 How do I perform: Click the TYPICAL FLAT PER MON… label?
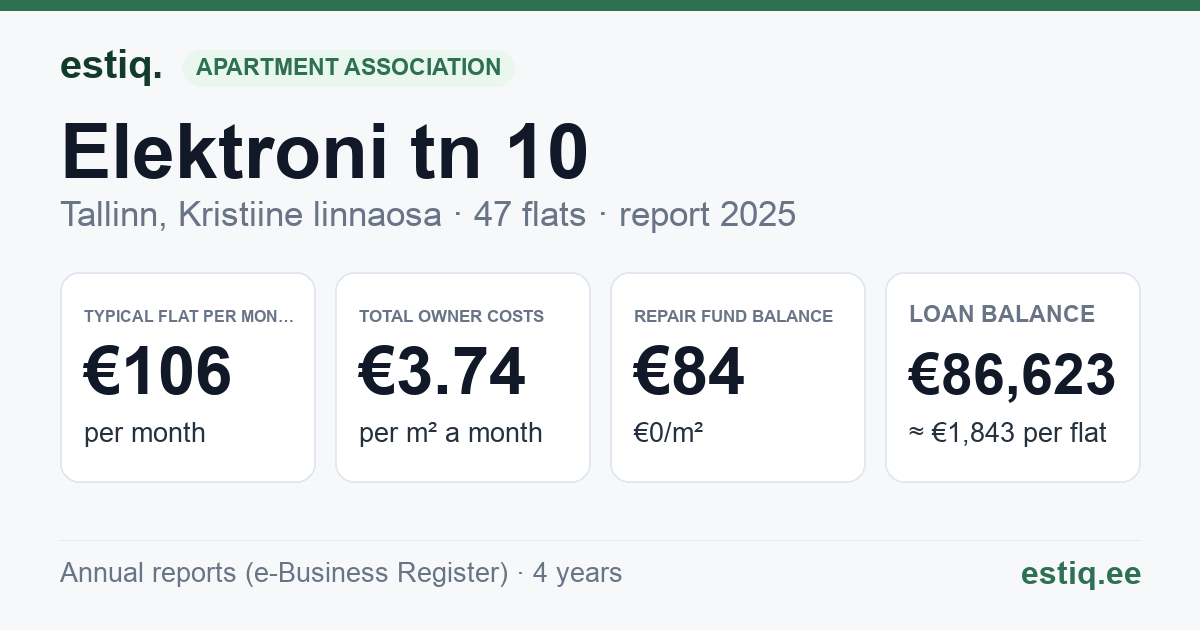click(189, 316)
